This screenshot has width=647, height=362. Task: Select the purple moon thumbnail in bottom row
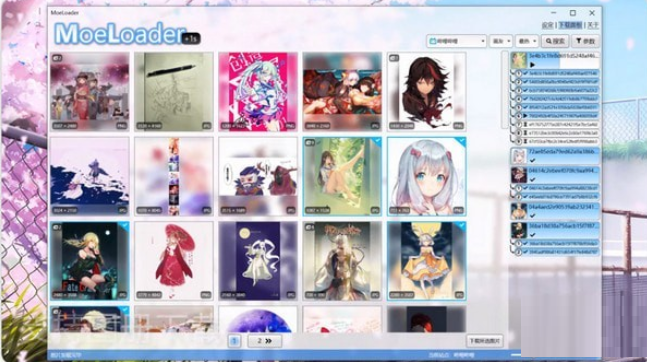258,319
